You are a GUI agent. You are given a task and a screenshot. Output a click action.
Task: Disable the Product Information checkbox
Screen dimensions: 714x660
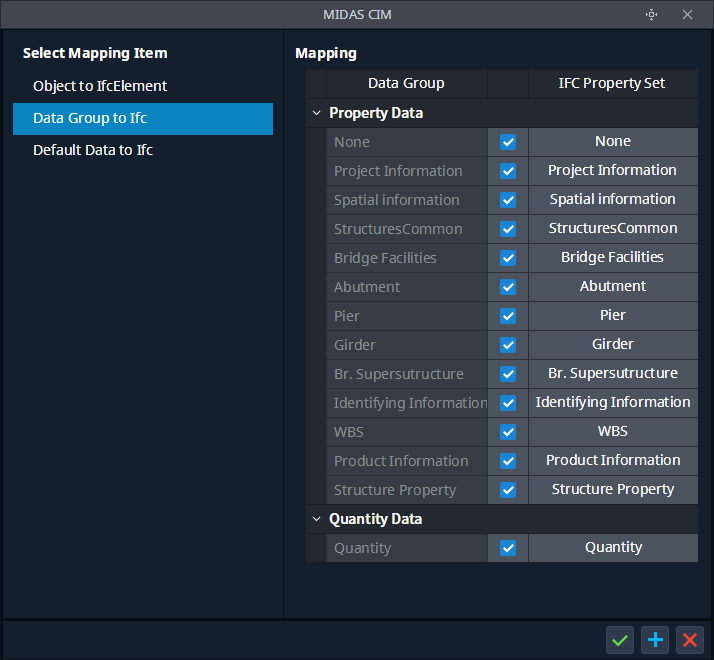coord(508,461)
